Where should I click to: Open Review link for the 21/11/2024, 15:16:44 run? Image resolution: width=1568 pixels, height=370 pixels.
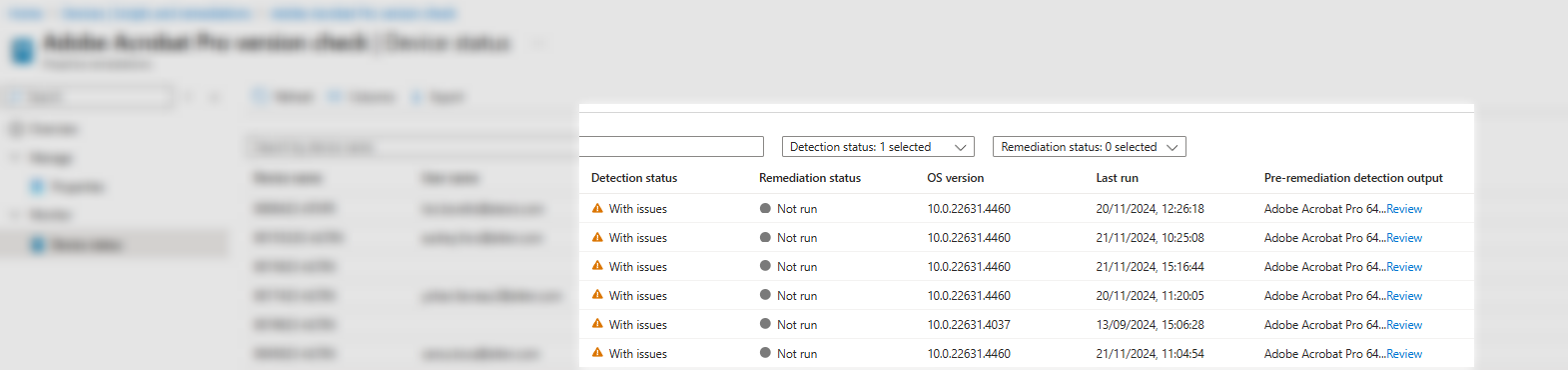pyautogui.click(x=1403, y=267)
